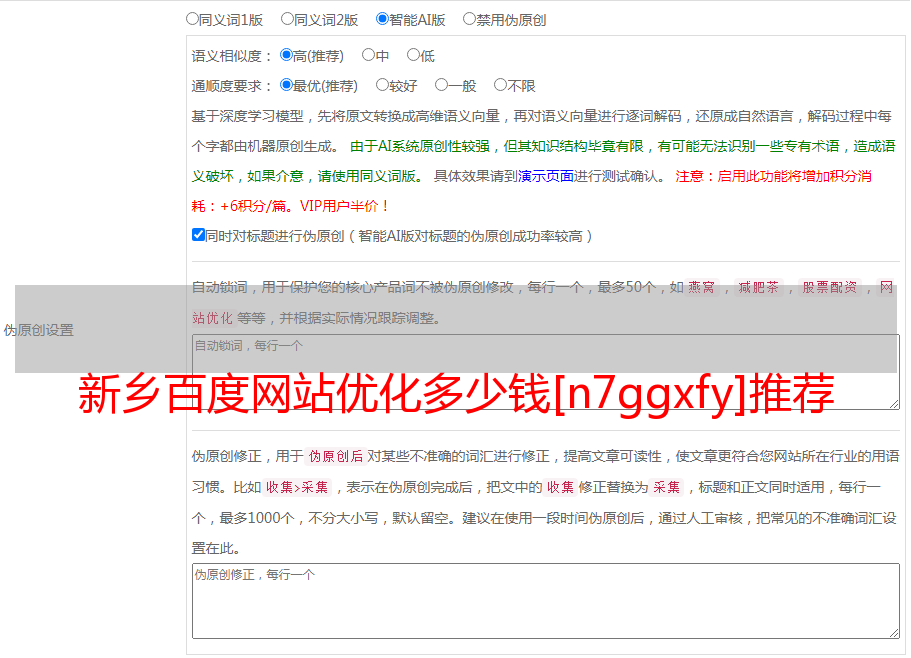Image resolution: width=911 pixels, height=658 pixels.
Task: Click the 减肥茶 example keyword
Action: pos(759,287)
